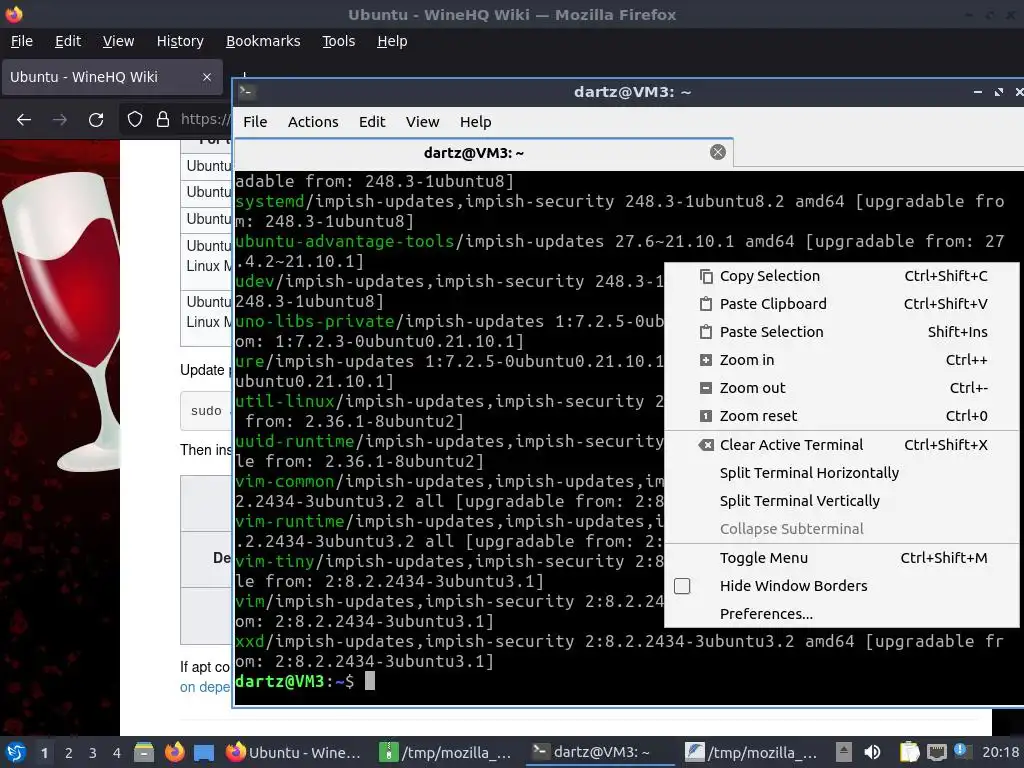Activate Ubuntu - Wine... taskbar window button
The height and width of the screenshot is (768, 1024).
point(294,753)
